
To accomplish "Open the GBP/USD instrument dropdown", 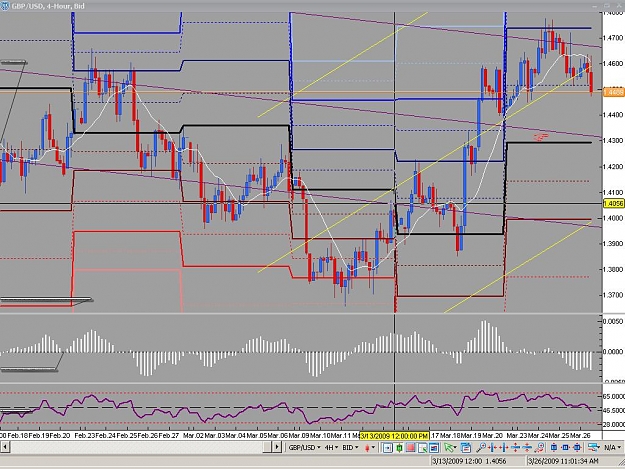I will tap(304, 447).
